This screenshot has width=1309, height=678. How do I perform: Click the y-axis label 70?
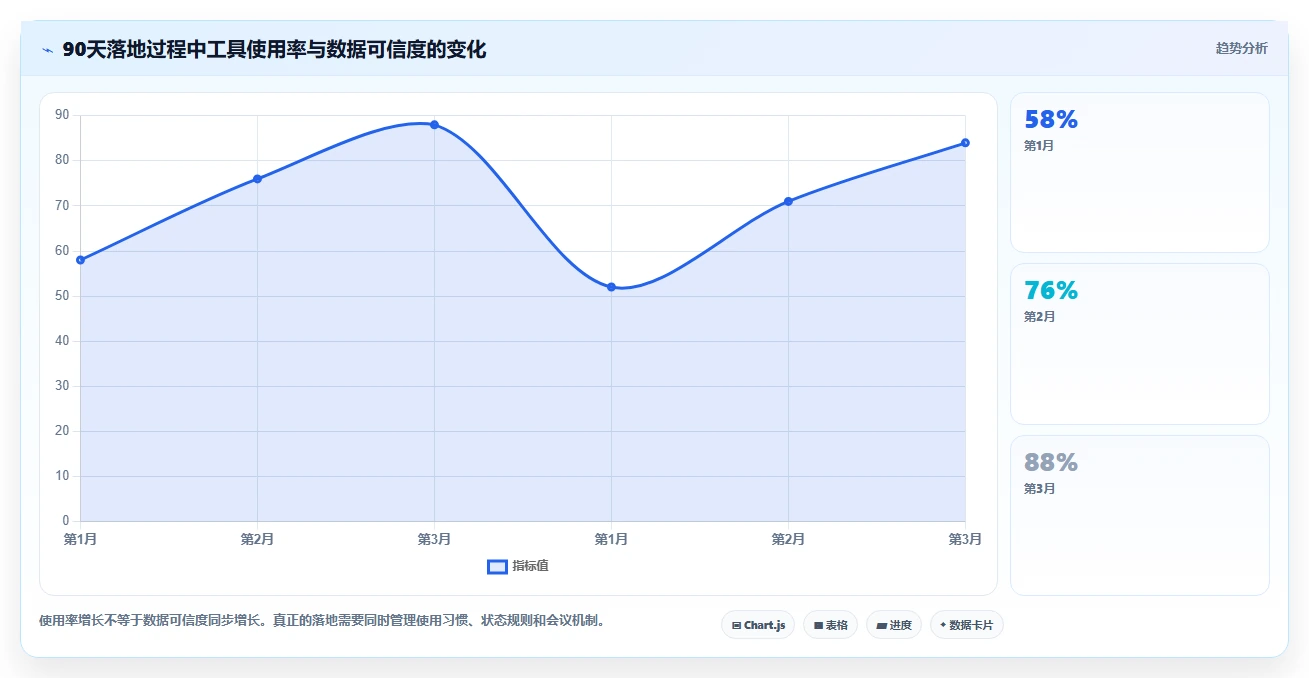pyautogui.click(x=62, y=205)
